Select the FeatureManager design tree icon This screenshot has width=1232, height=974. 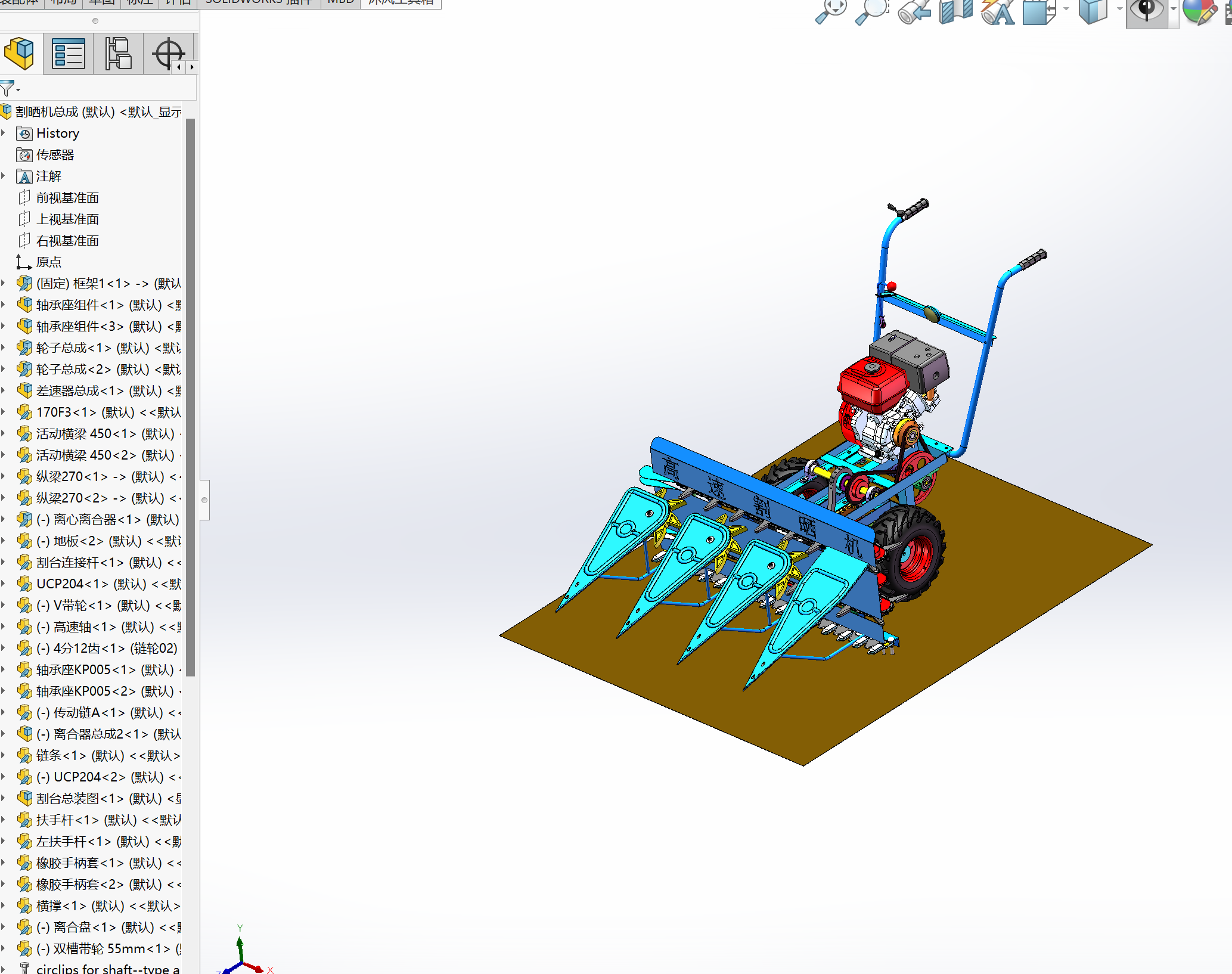20,54
